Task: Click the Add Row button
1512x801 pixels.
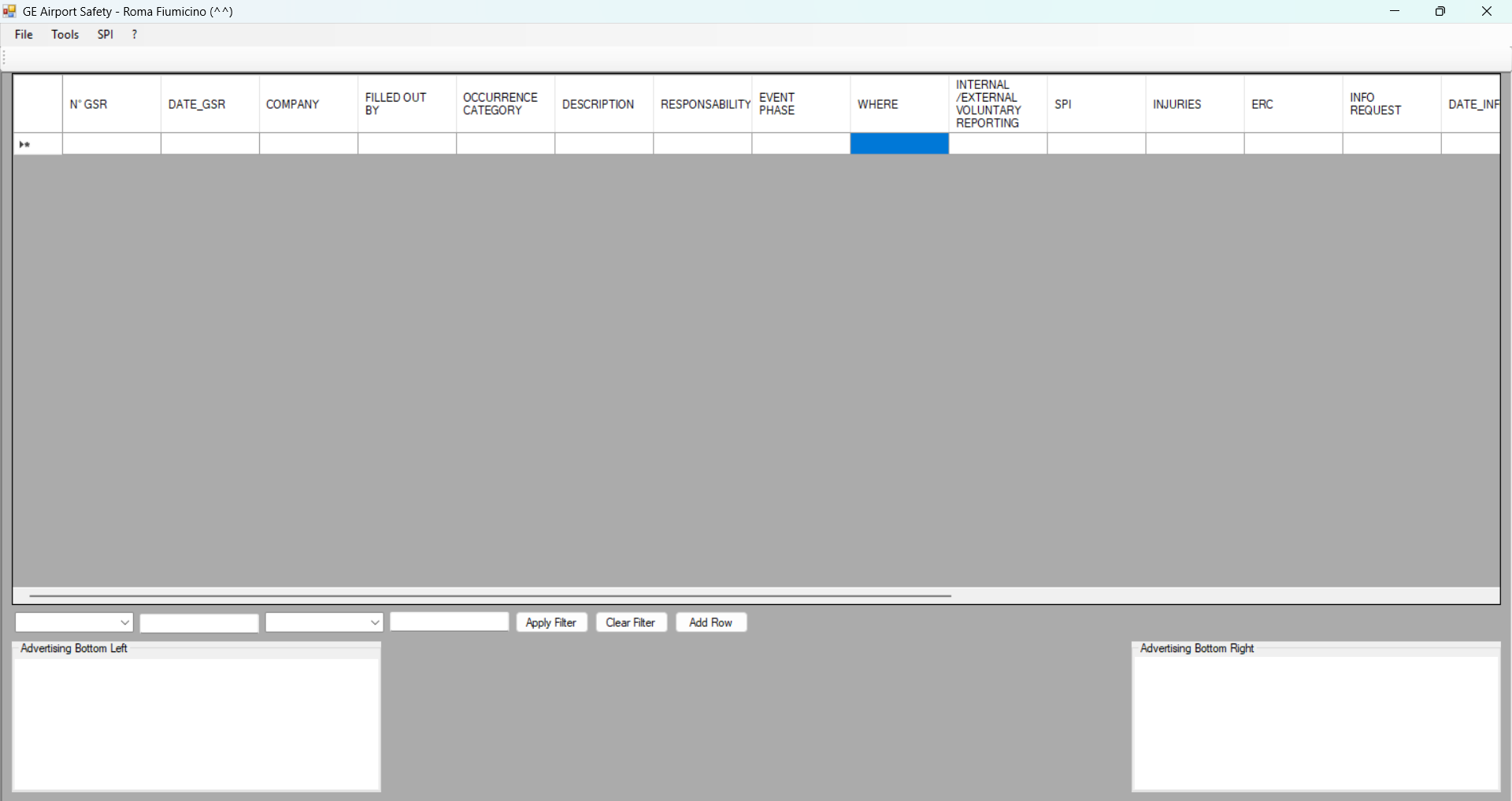Action: [710, 623]
